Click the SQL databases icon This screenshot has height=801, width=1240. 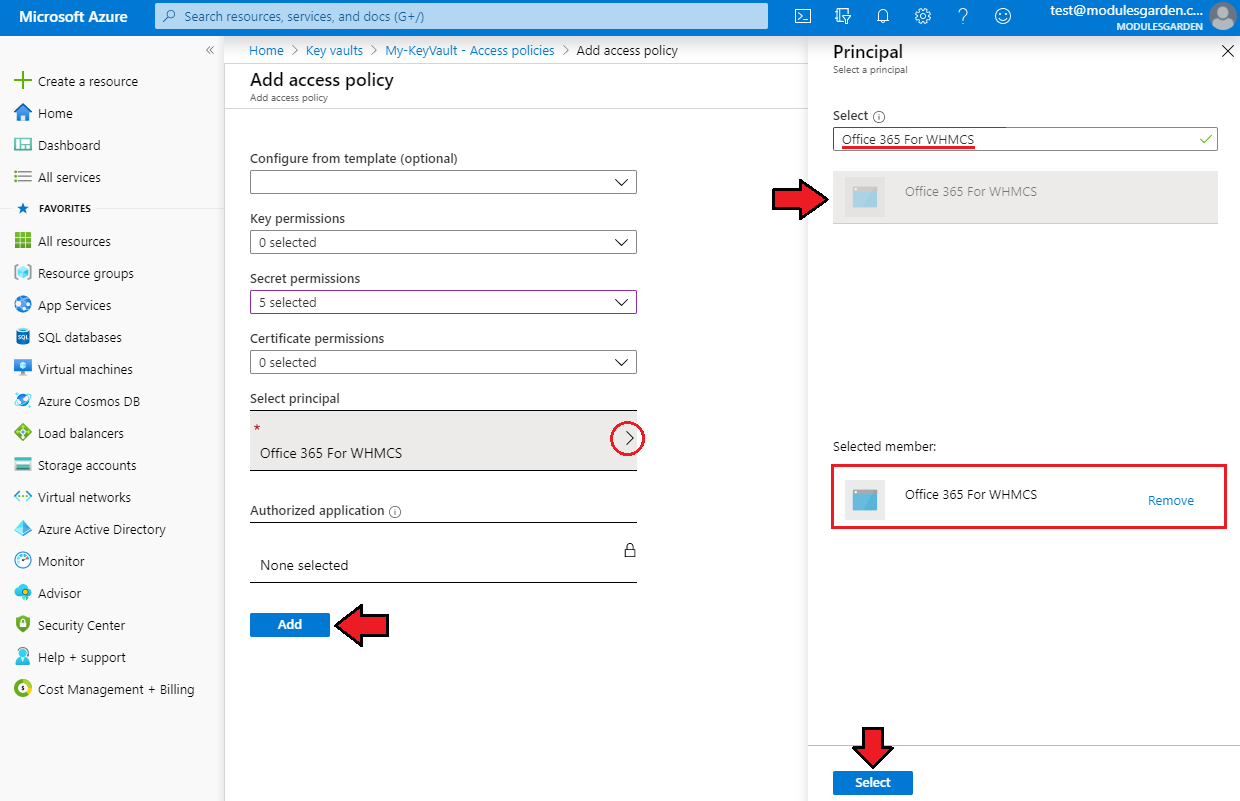pos(23,337)
